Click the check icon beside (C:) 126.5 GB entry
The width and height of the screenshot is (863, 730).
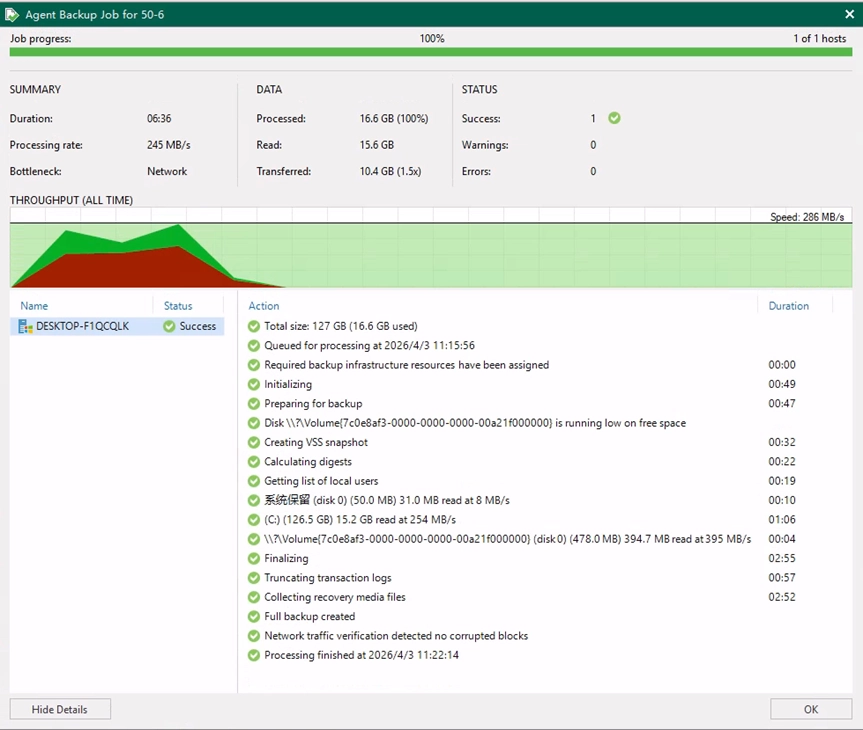point(254,520)
